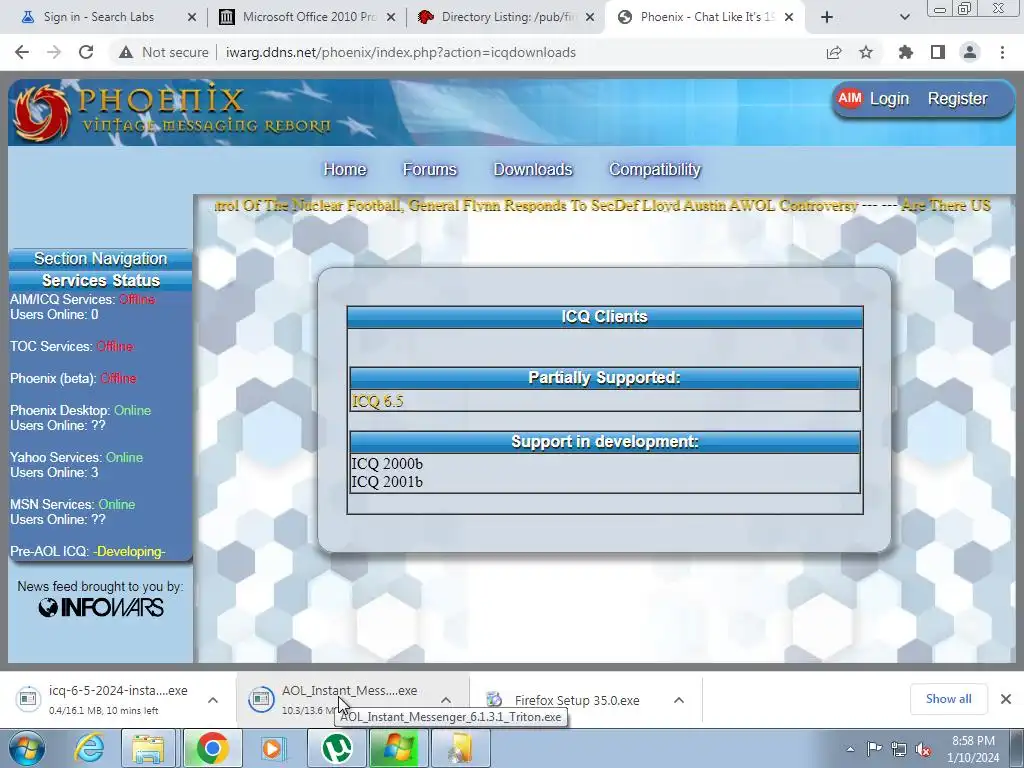Click the Pre-AOL ICQ Developing status
The height and width of the screenshot is (768, 1024).
click(x=129, y=551)
